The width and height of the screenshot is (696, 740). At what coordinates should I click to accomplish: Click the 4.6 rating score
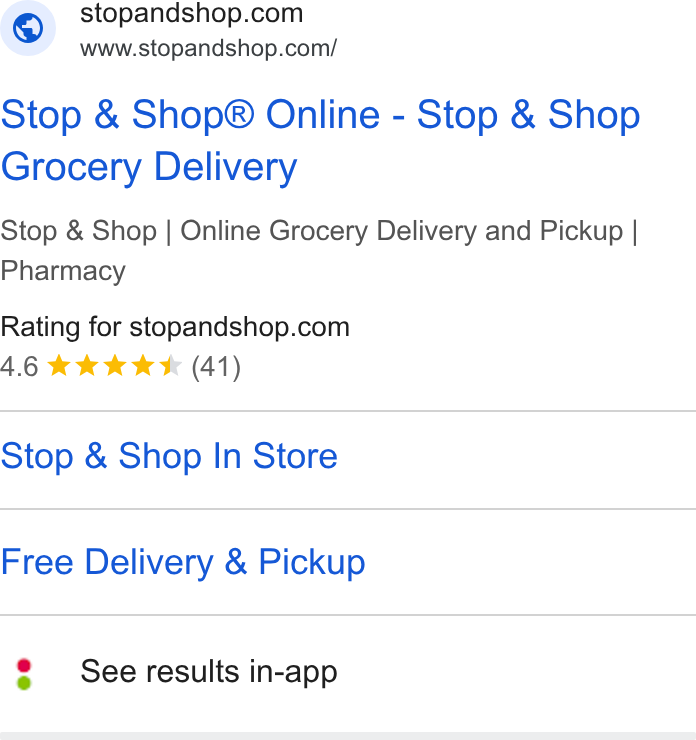point(19,367)
